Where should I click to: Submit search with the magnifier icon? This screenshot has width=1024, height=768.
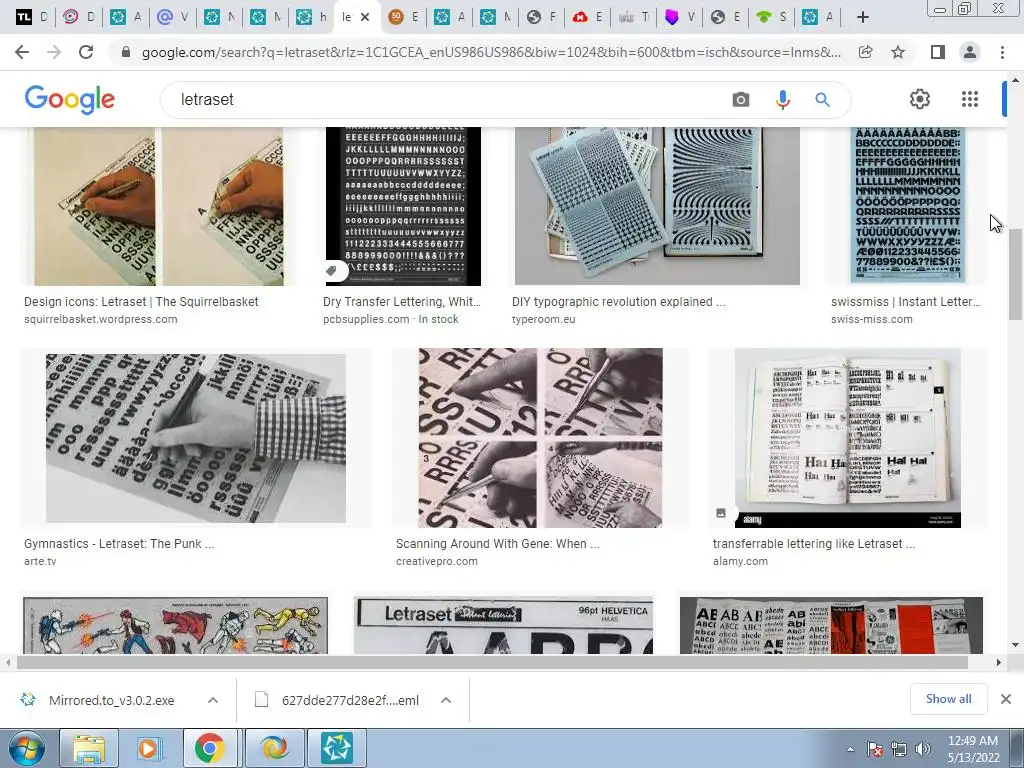(x=822, y=99)
